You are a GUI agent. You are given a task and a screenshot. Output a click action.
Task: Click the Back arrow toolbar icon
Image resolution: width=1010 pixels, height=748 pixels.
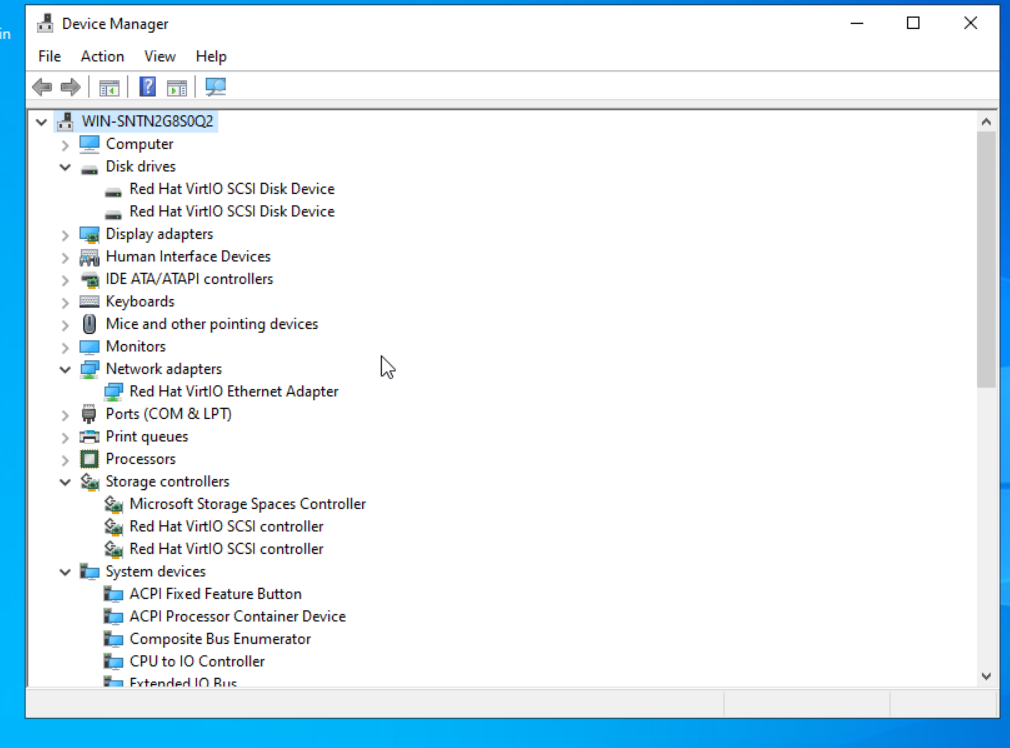click(43, 87)
